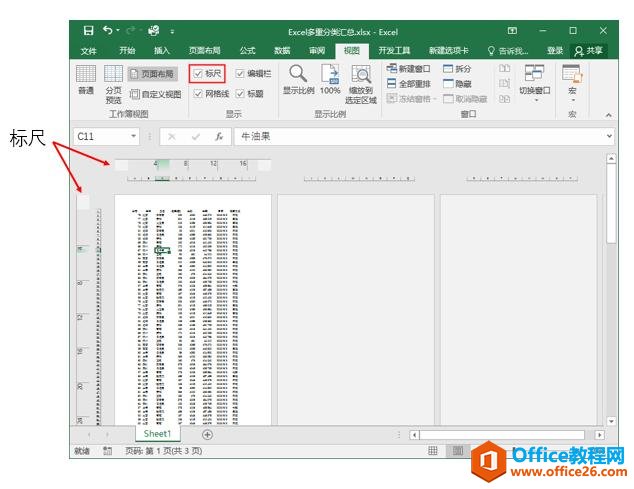Switch to Normal (普通) view
Viewport: 634px width, 489px height.
pos(86,80)
